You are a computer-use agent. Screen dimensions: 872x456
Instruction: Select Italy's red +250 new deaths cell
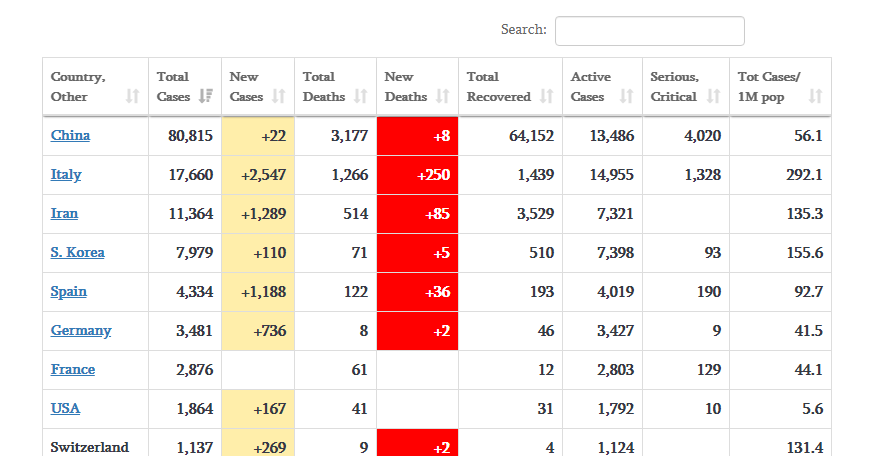[x=417, y=175]
